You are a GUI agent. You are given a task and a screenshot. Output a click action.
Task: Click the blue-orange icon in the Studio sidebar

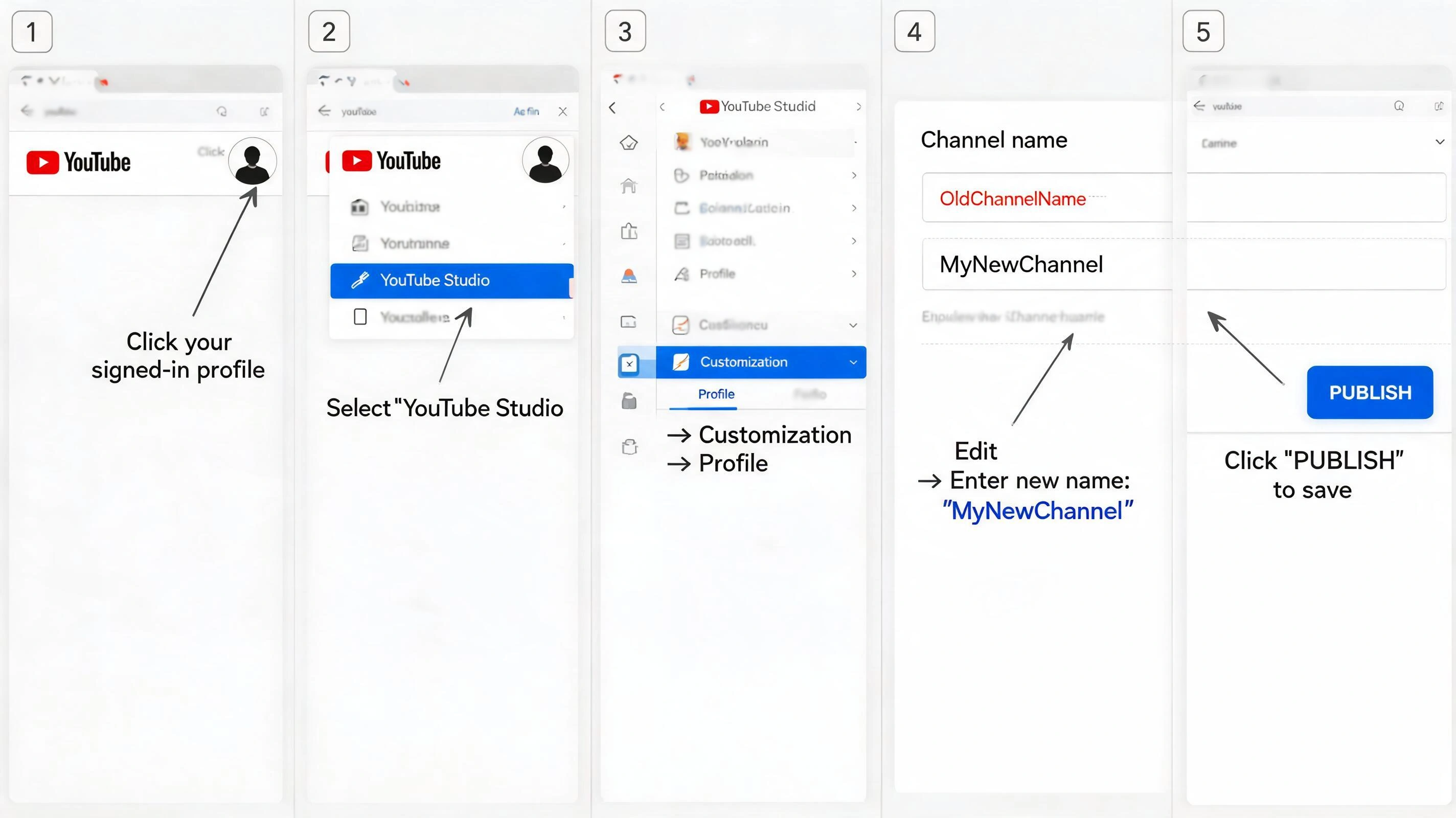(629, 276)
